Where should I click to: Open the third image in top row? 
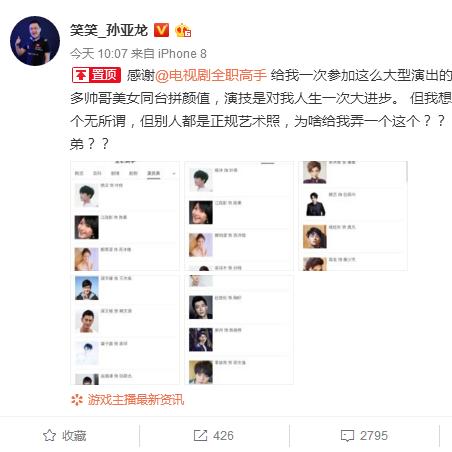[353, 216]
